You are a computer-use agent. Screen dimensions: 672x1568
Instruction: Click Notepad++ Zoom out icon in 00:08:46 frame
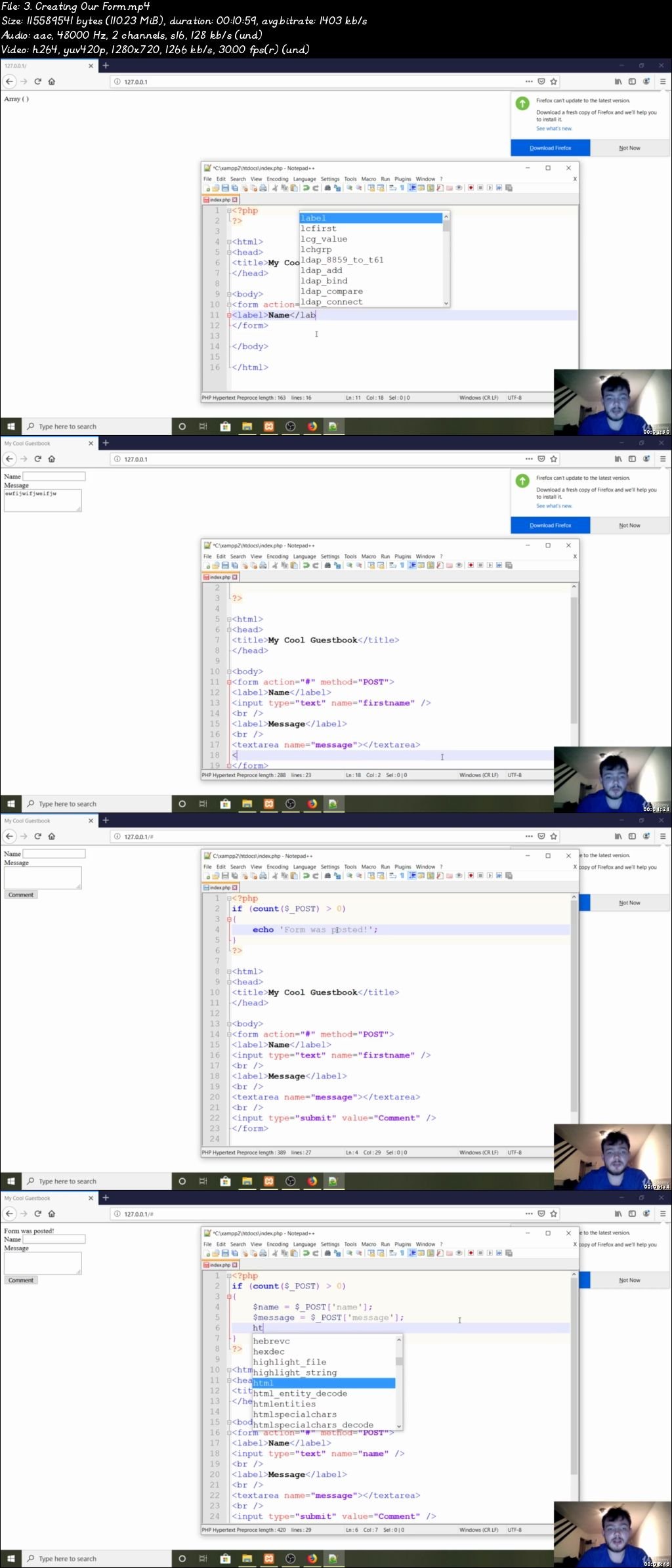pyautogui.click(x=359, y=1253)
